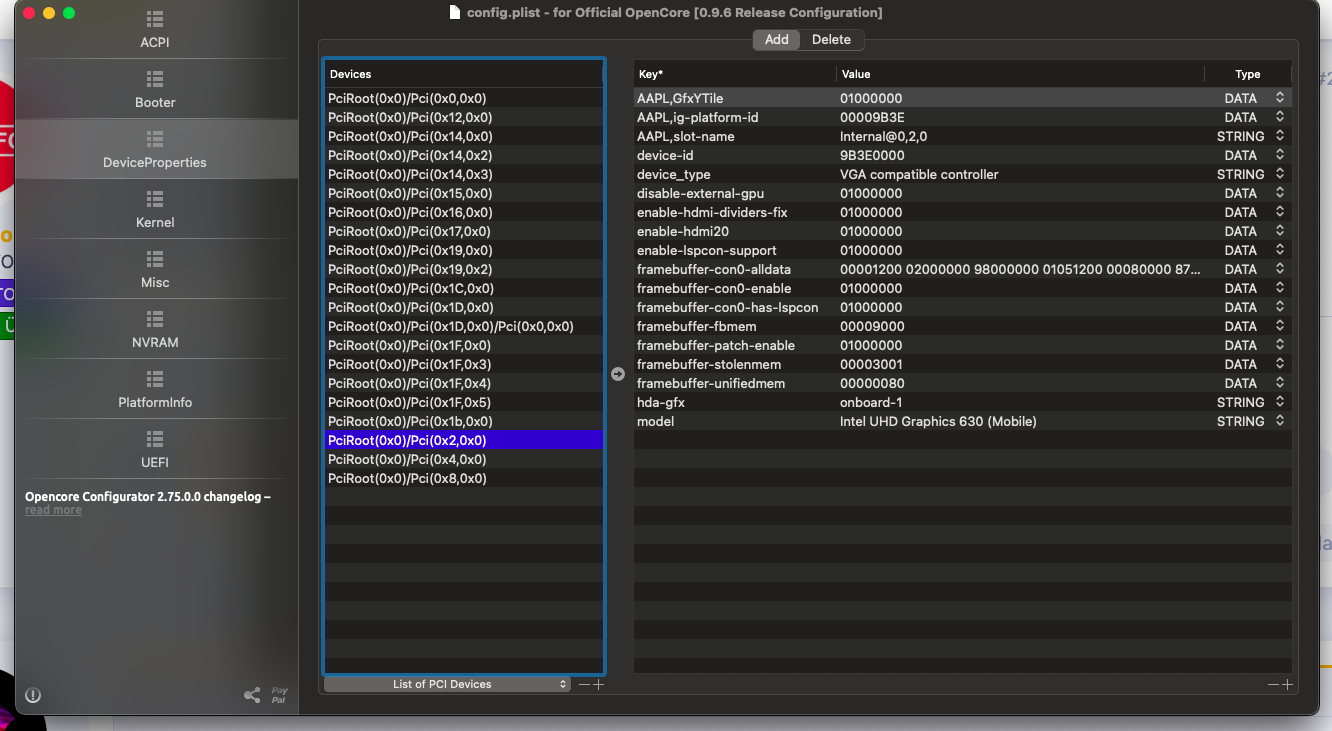The image size is (1332, 731).
Task: Open type stepper for the model row
Action: [1279, 421]
